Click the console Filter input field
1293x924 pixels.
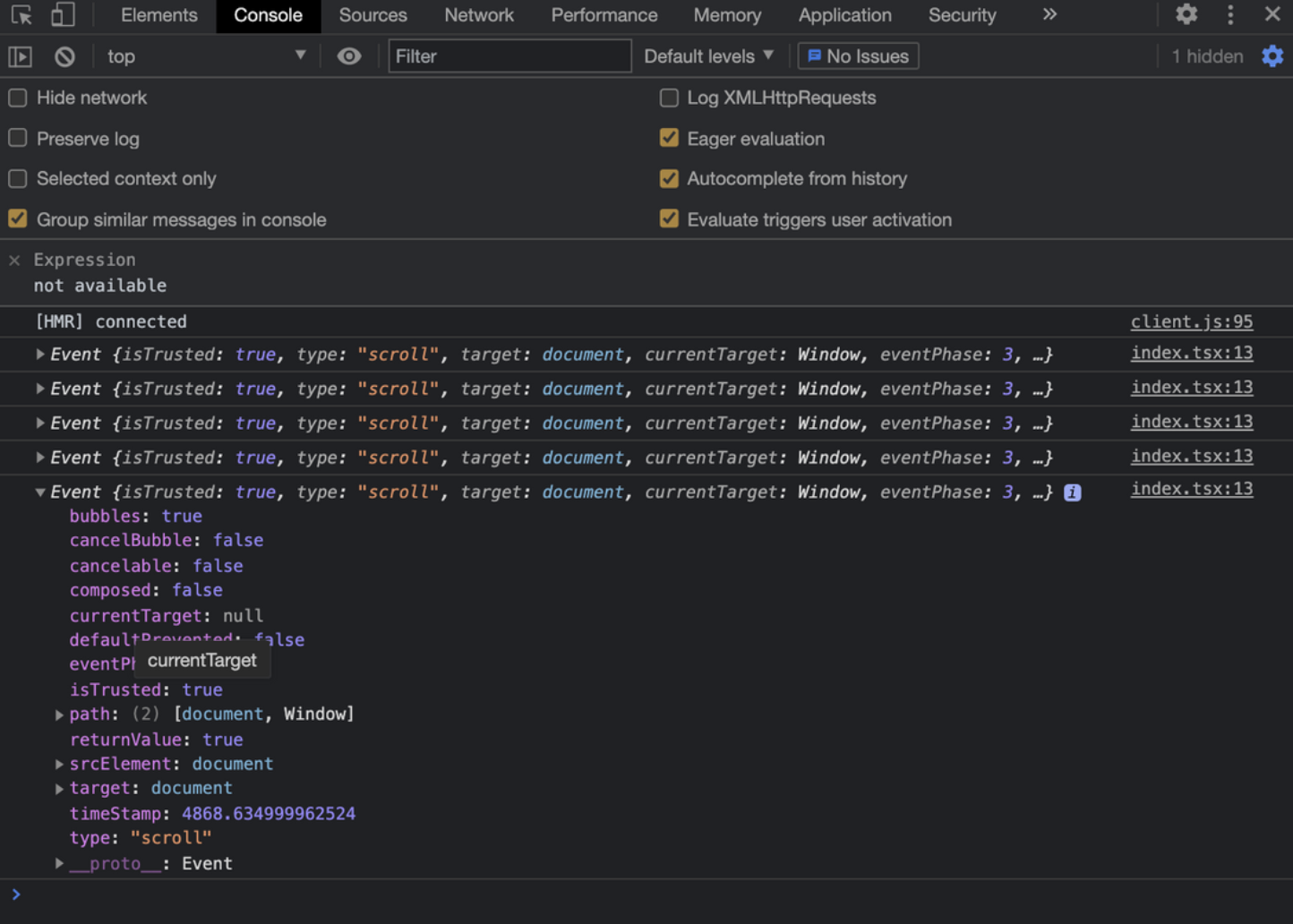(509, 56)
